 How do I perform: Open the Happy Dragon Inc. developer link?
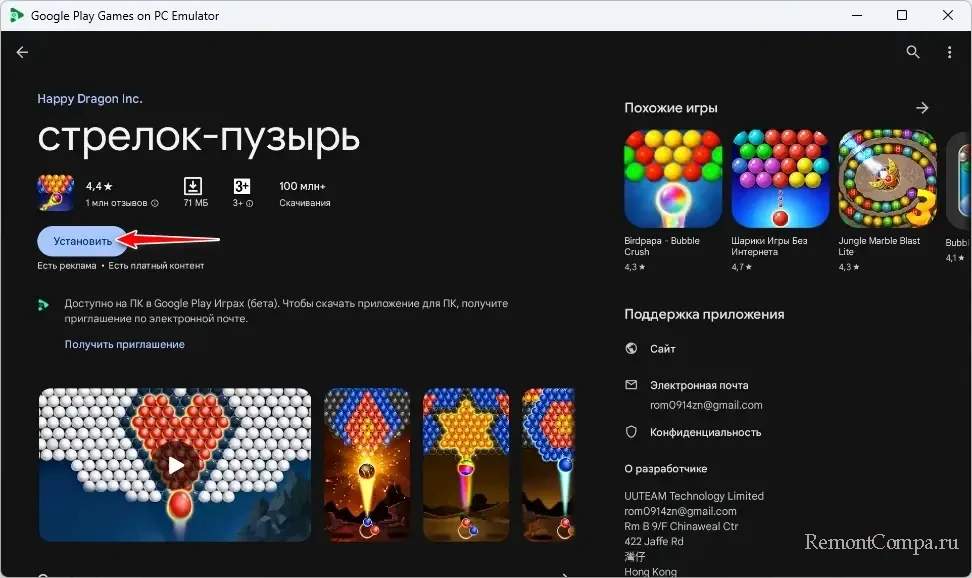click(x=90, y=99)
